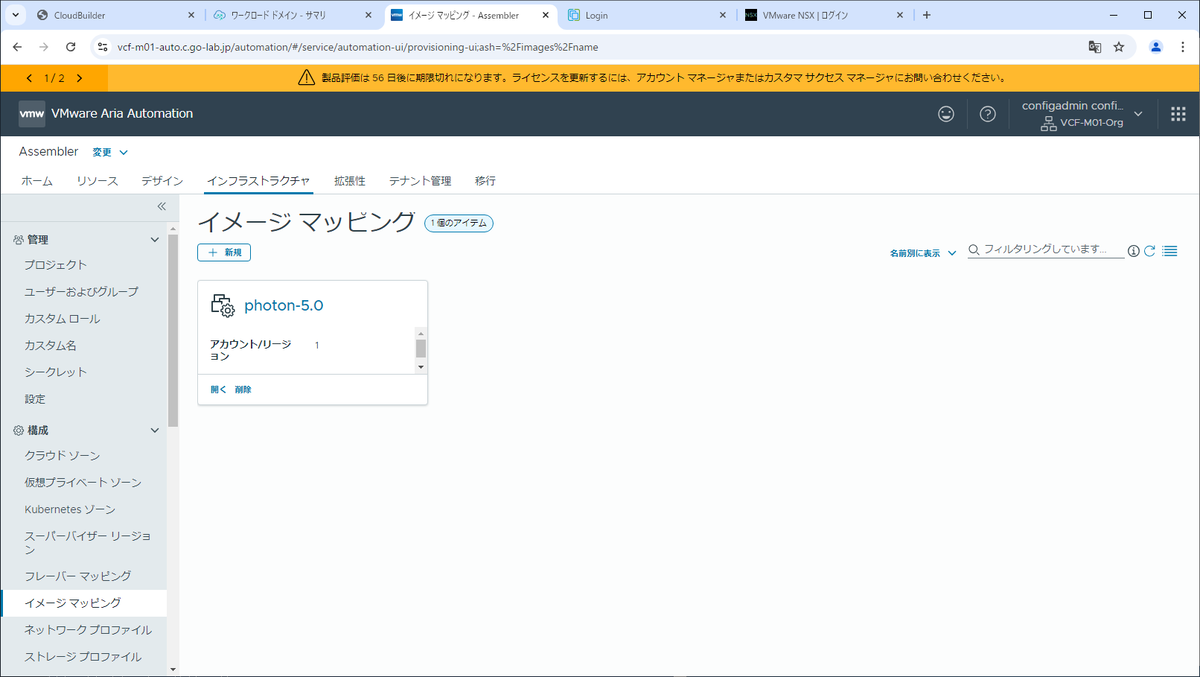1200x677 pixels.
Task: Open カスタム名 in the sidebar
Action: click(50, 346)
